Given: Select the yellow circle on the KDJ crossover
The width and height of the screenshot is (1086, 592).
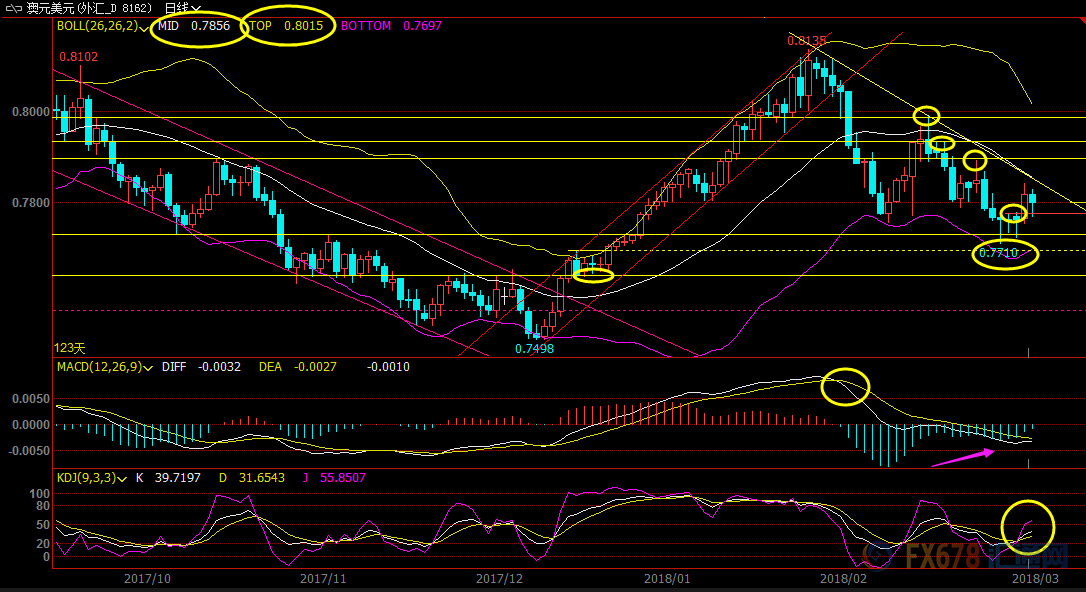Looking at the screenshot, I should click(x=1028, y=526).
